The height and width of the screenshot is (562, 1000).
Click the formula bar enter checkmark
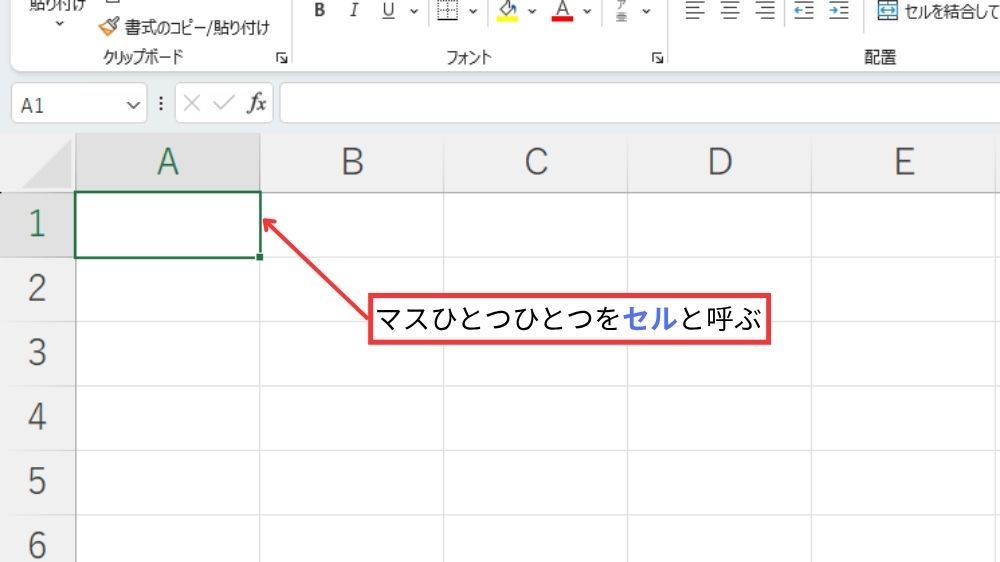tap(224, 103)
